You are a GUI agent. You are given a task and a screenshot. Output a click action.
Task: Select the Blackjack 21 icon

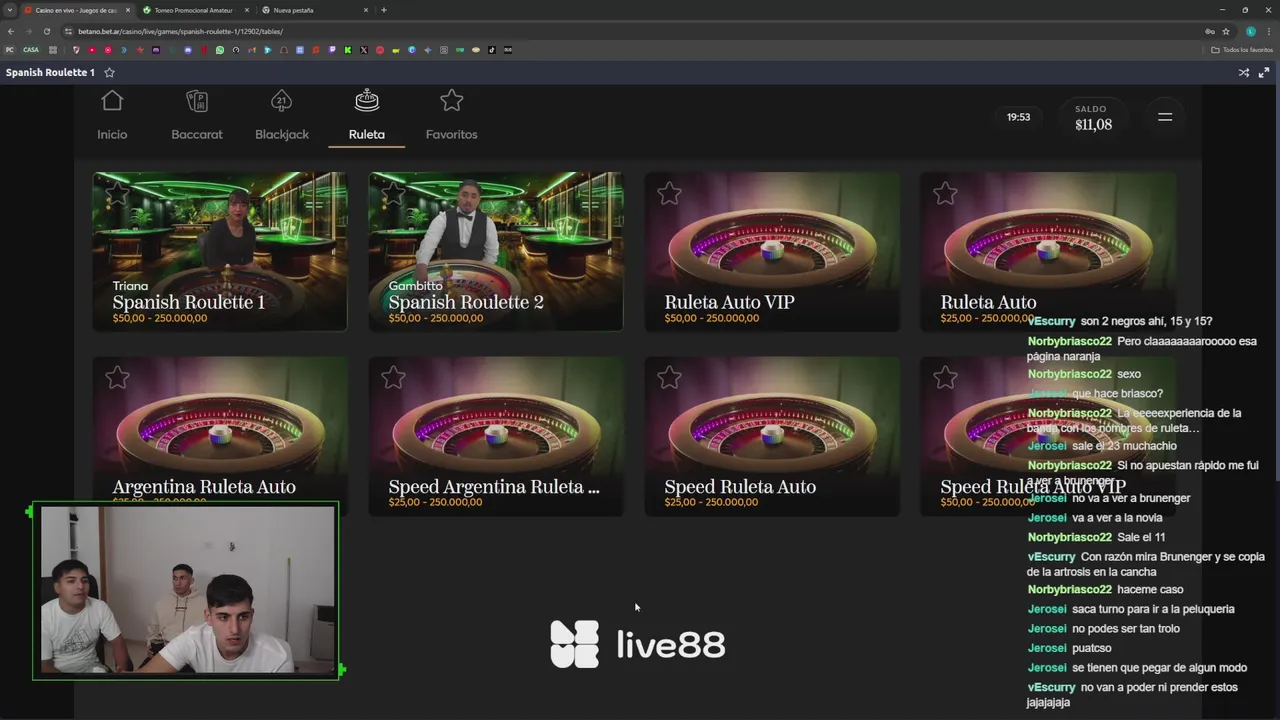coord(281,101)
